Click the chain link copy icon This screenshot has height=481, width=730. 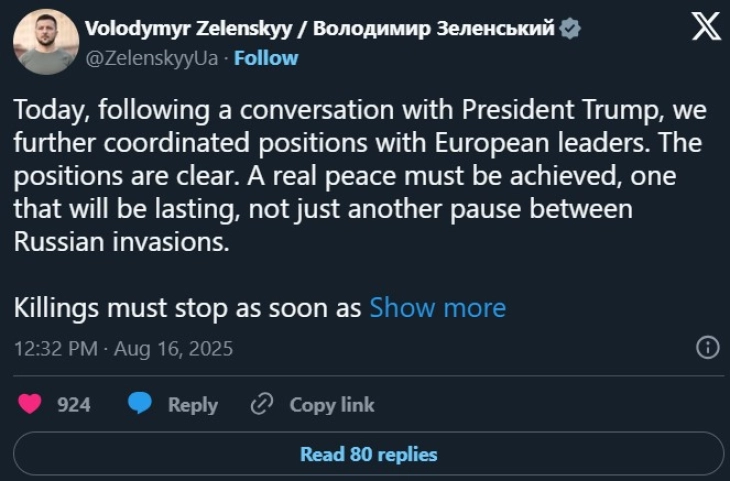[262, 404]
